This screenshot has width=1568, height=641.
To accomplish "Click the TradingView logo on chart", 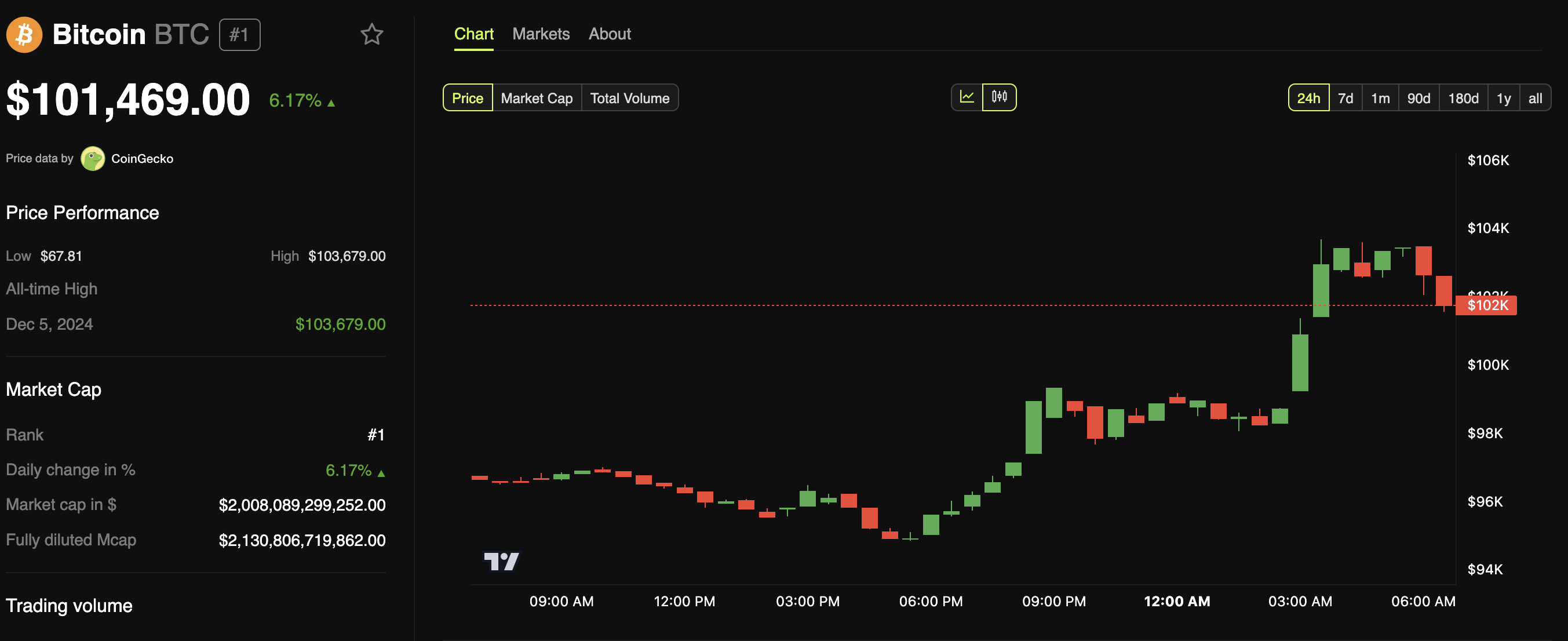I will pyautogui.click(x=501, y=560).
